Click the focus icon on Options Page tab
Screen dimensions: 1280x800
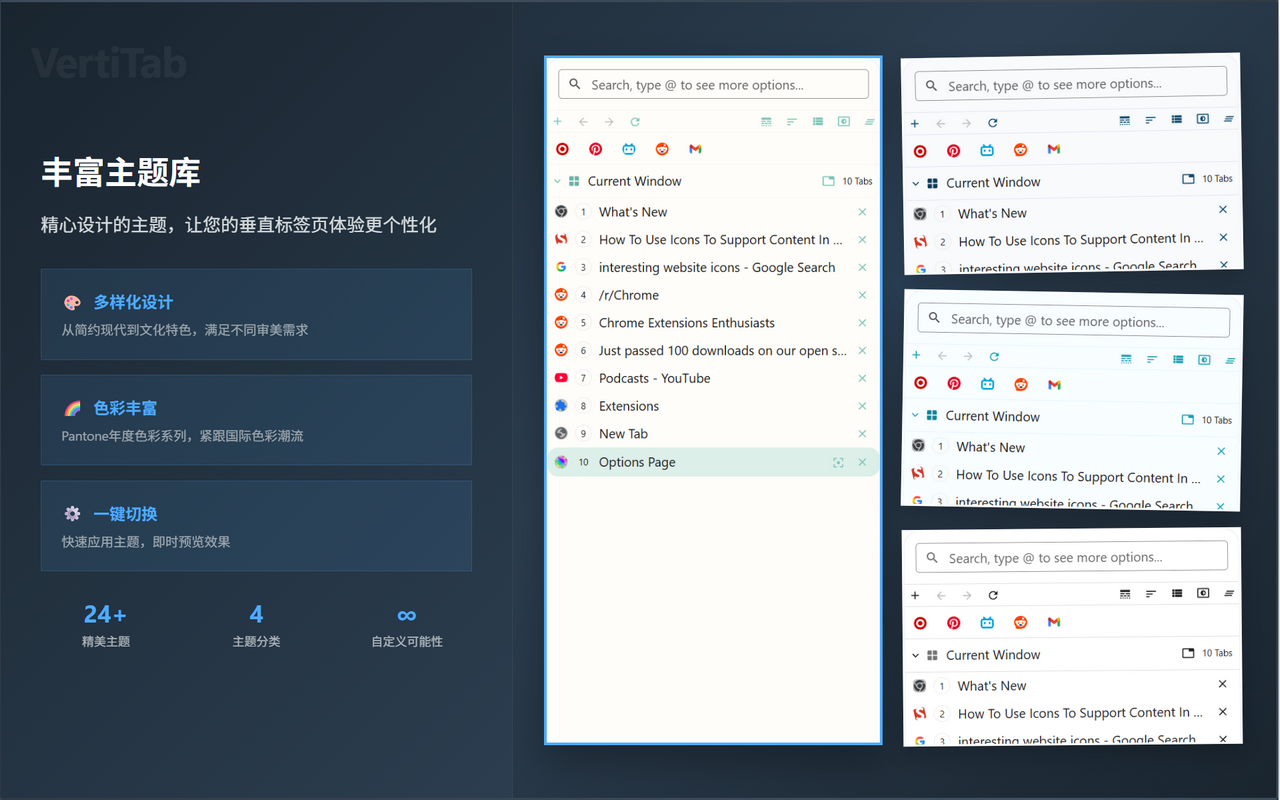838,462
